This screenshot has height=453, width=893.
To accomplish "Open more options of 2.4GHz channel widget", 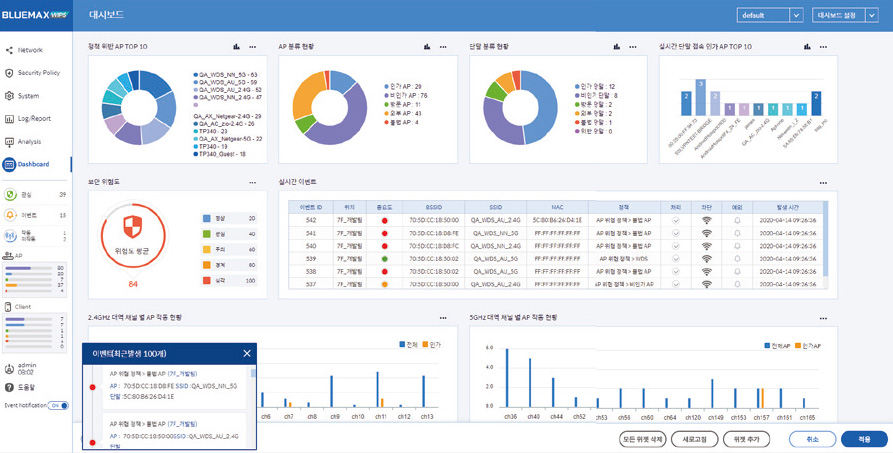I will [x=443, y=317].
